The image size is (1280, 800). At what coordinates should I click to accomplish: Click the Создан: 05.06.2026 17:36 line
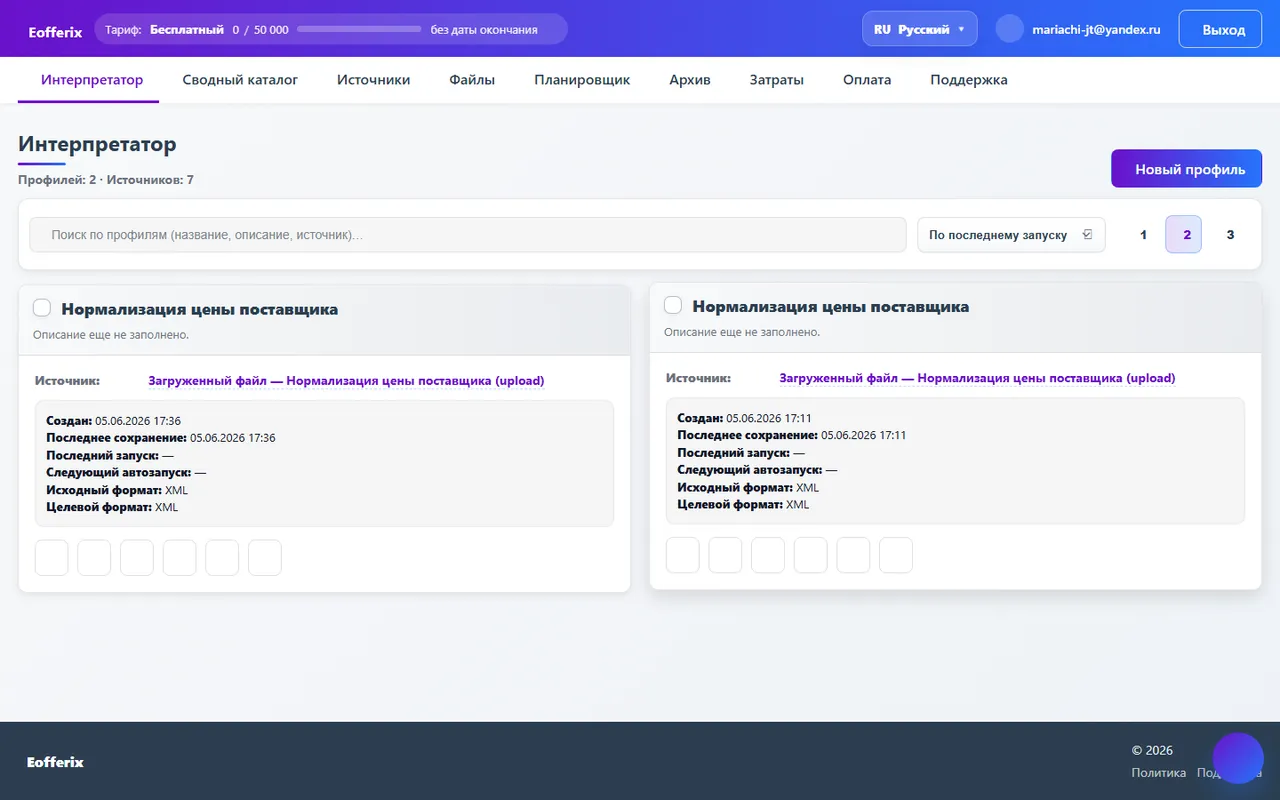click(114, 421)
